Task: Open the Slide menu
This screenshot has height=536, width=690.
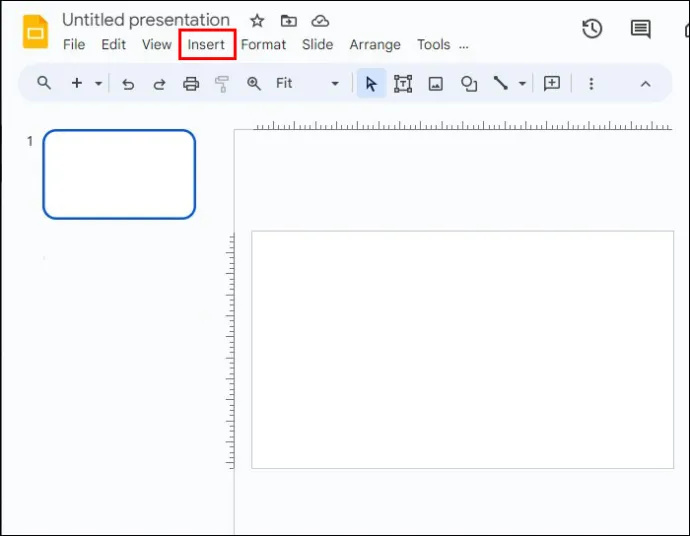Action: [x=317, y=44]
